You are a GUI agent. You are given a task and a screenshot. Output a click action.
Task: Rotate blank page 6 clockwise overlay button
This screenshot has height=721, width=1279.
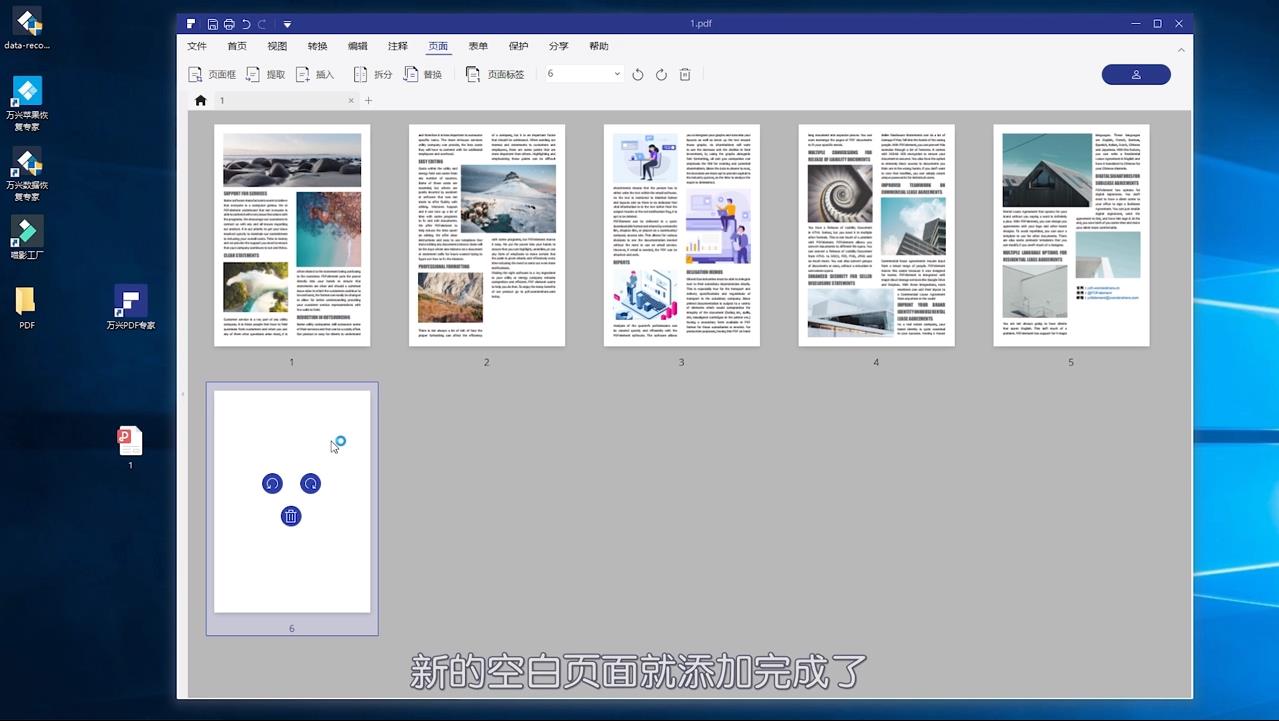point(311,484)
